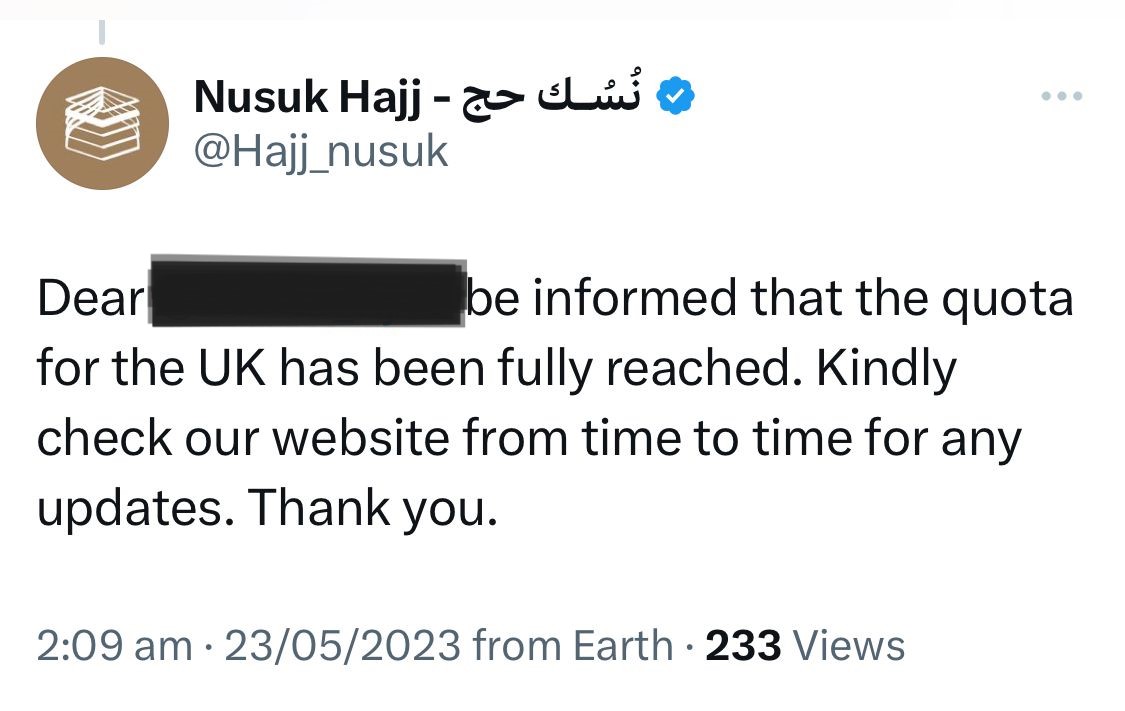The width and height of the screenshot is (1125, 711).
Task: Click the 233 view count number
Action: point(743,646)
